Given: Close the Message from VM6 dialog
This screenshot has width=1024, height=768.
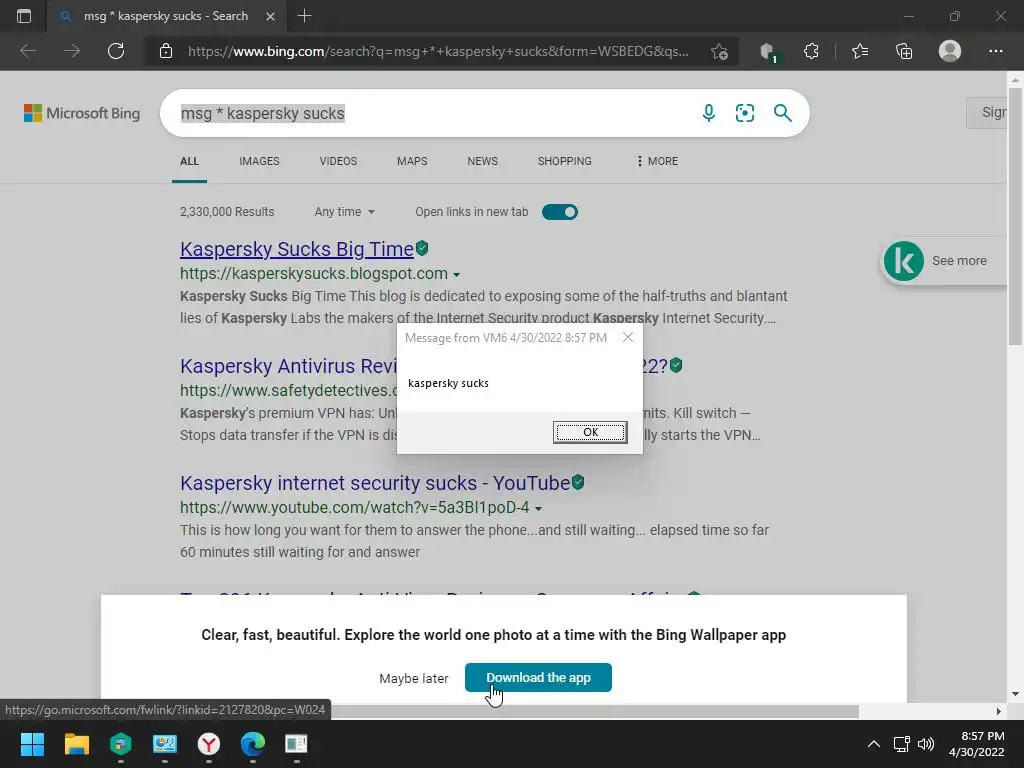Looking at the screenshot, I should (x=628, y=337).
